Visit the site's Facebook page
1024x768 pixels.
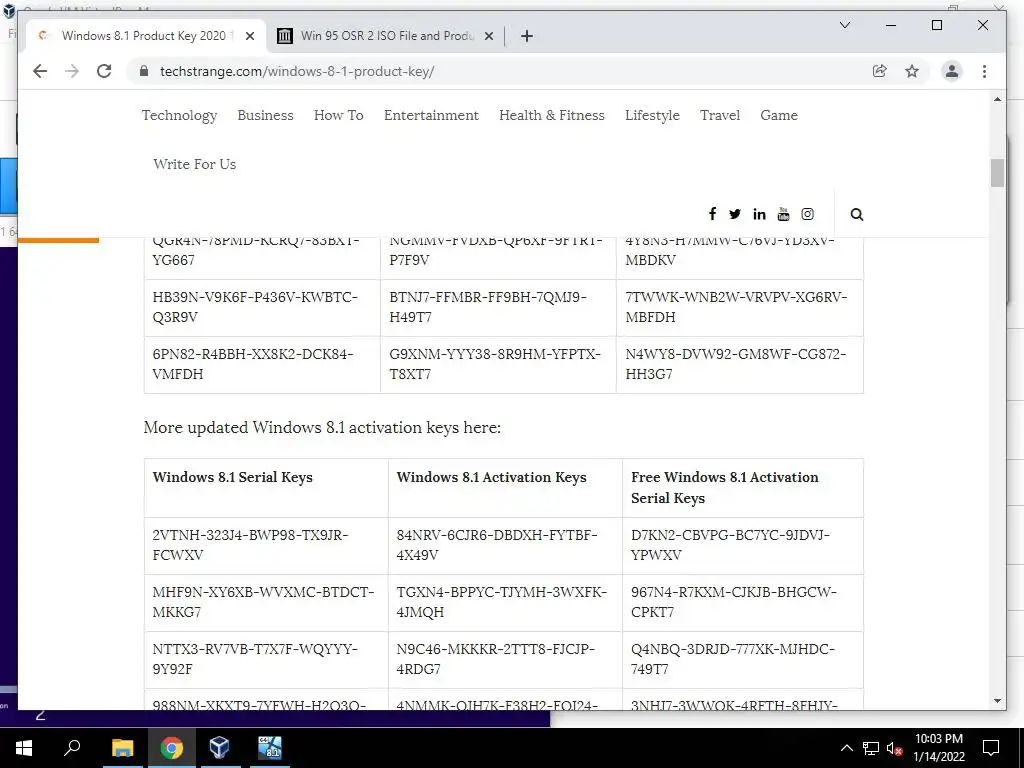pyautogui.click(x=712, y=214)
